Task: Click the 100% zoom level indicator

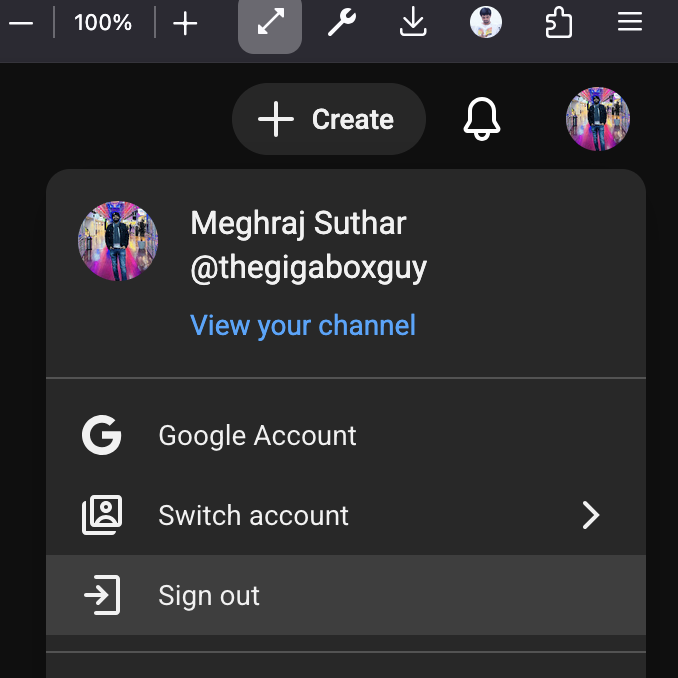Action: [x=103, y=22]
